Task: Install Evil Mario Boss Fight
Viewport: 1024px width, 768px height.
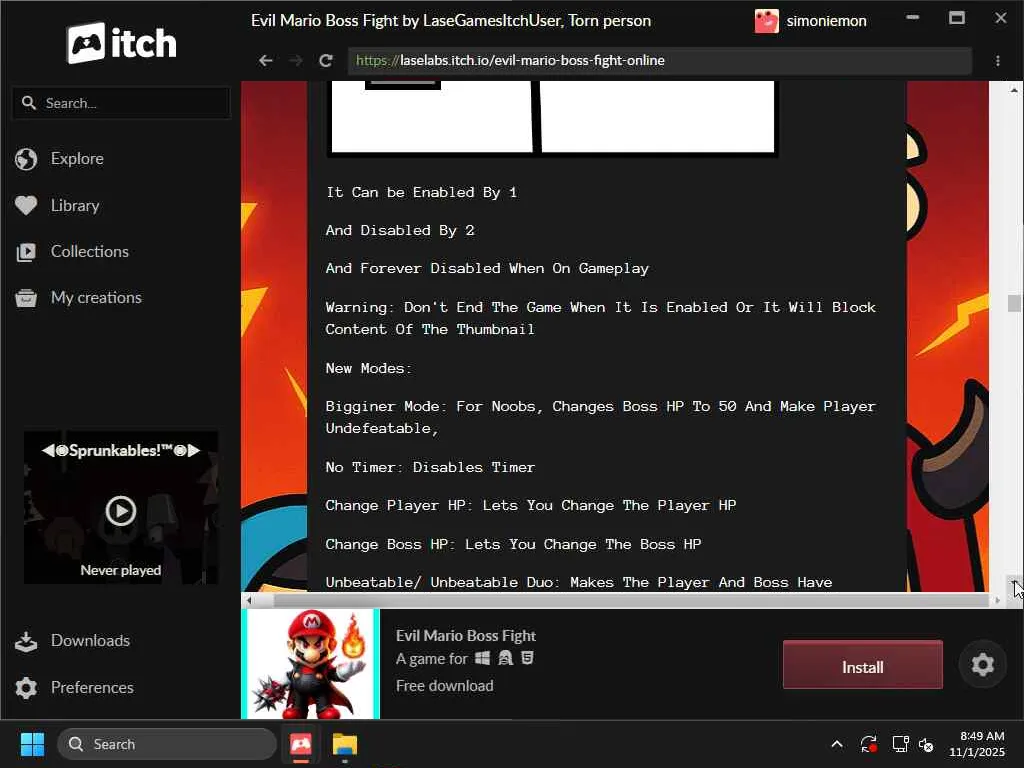Action: (863, 667)
